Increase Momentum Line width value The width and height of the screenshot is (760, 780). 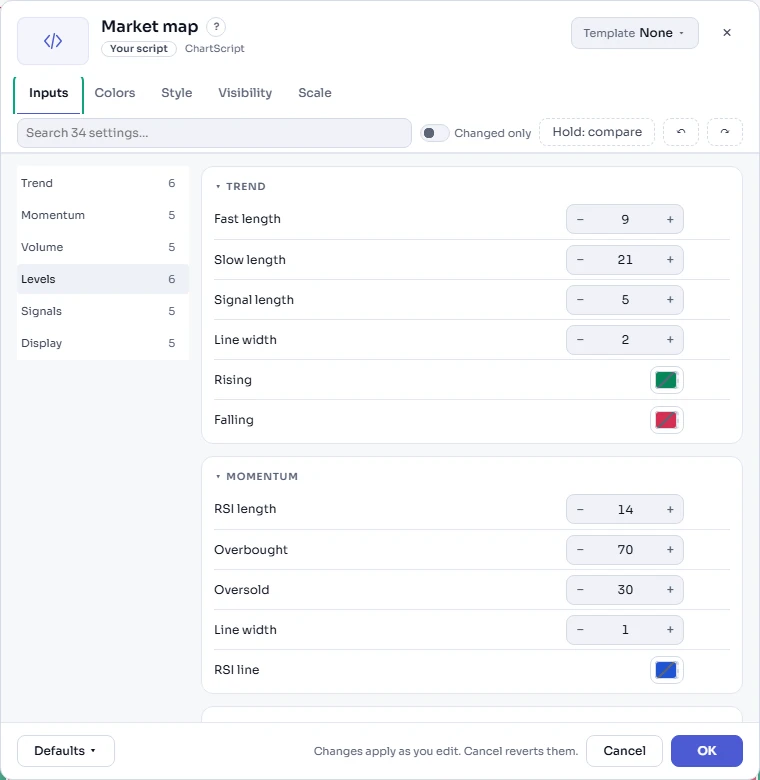[670, 630]
